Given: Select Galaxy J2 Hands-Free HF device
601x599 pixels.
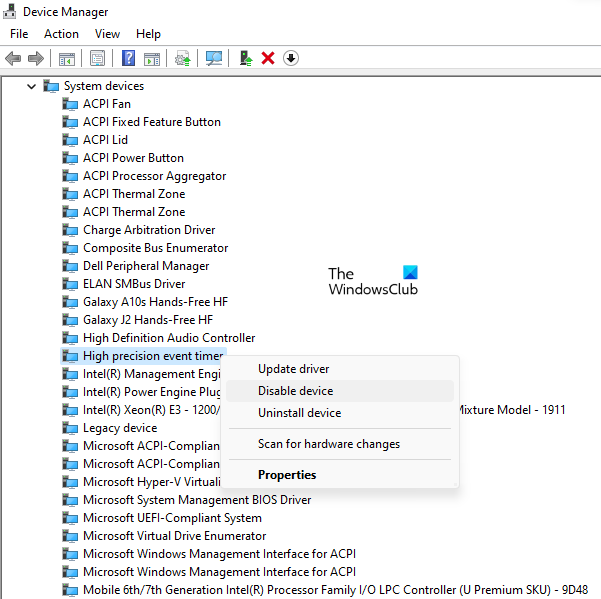Looking at the screenshot, I should tap(148, 320).
